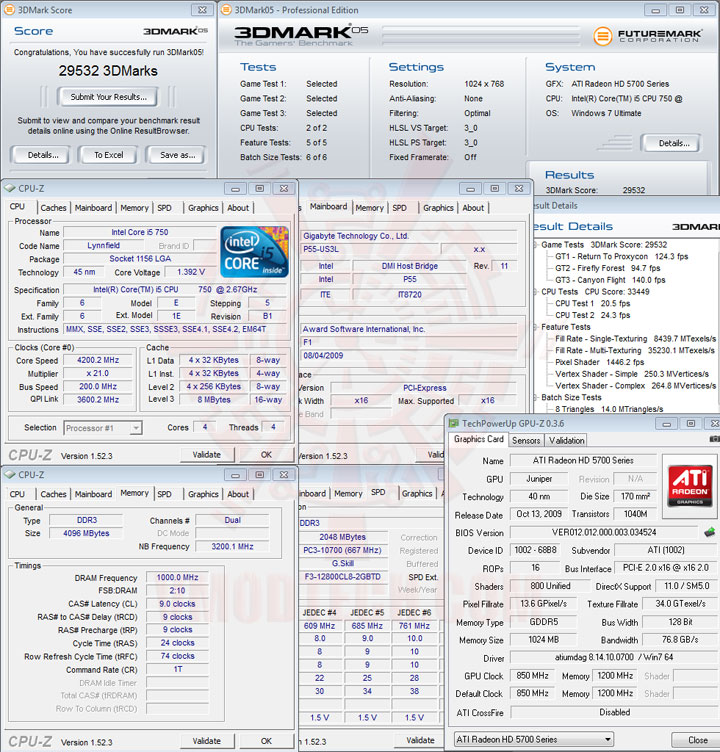
Task: Click the CAS# Latency '9.0 clocks' value
Action: 177,604
